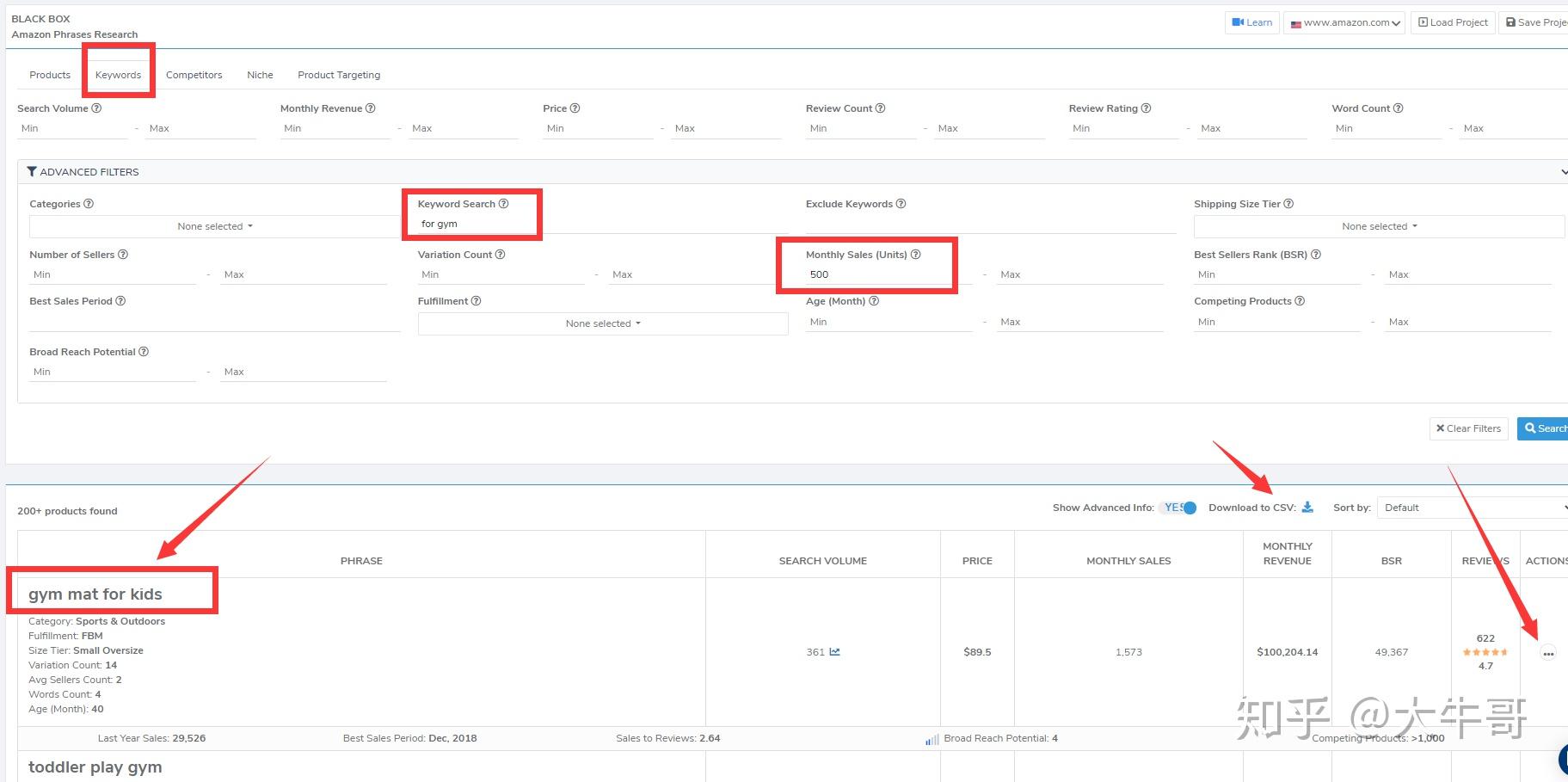The height and width of the screenshot is (782, 1568).
Task: Open the Product Targeting tab
Action: point(339,75)
